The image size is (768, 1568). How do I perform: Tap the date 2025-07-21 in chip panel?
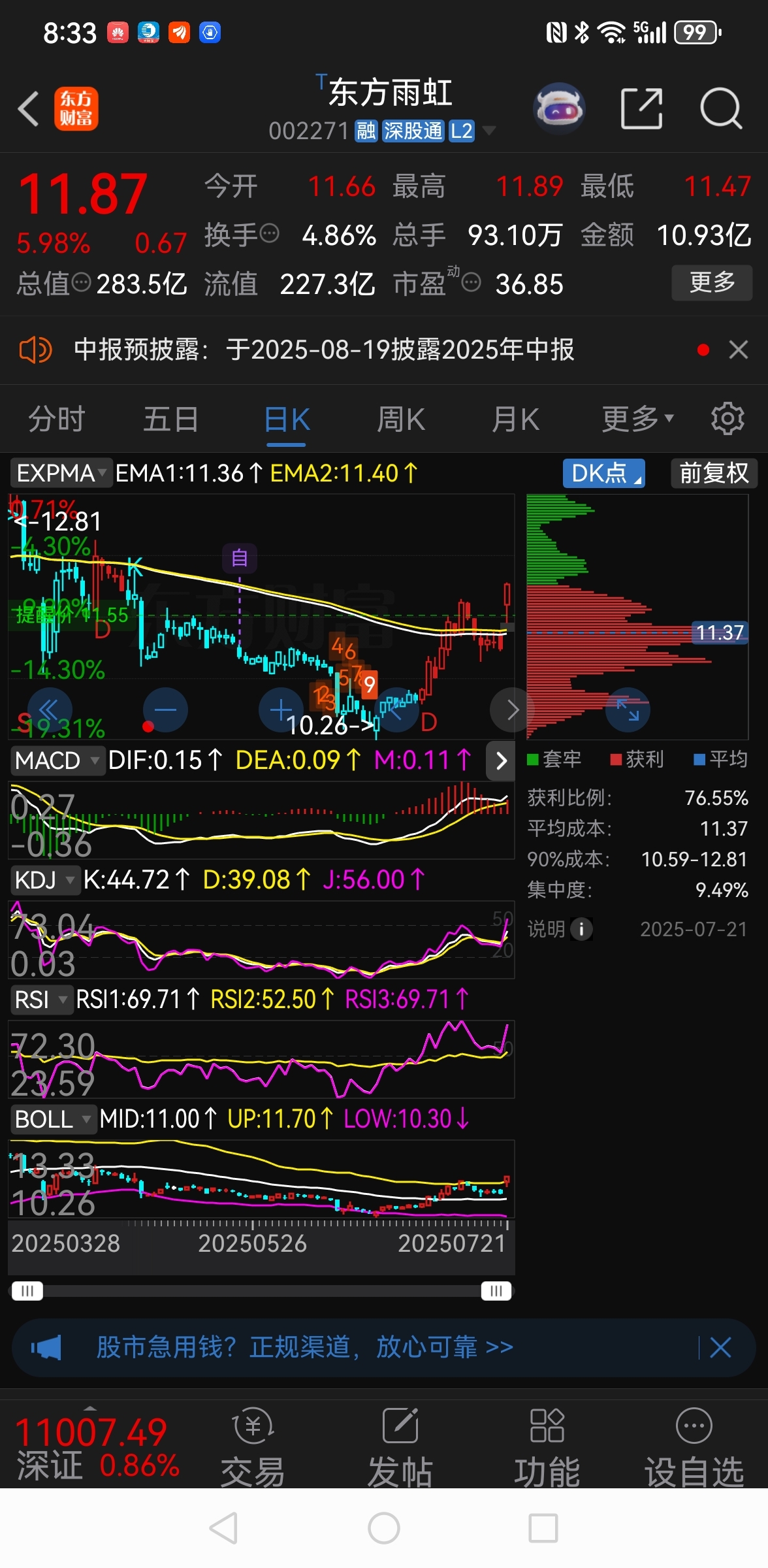coord(694,929)
